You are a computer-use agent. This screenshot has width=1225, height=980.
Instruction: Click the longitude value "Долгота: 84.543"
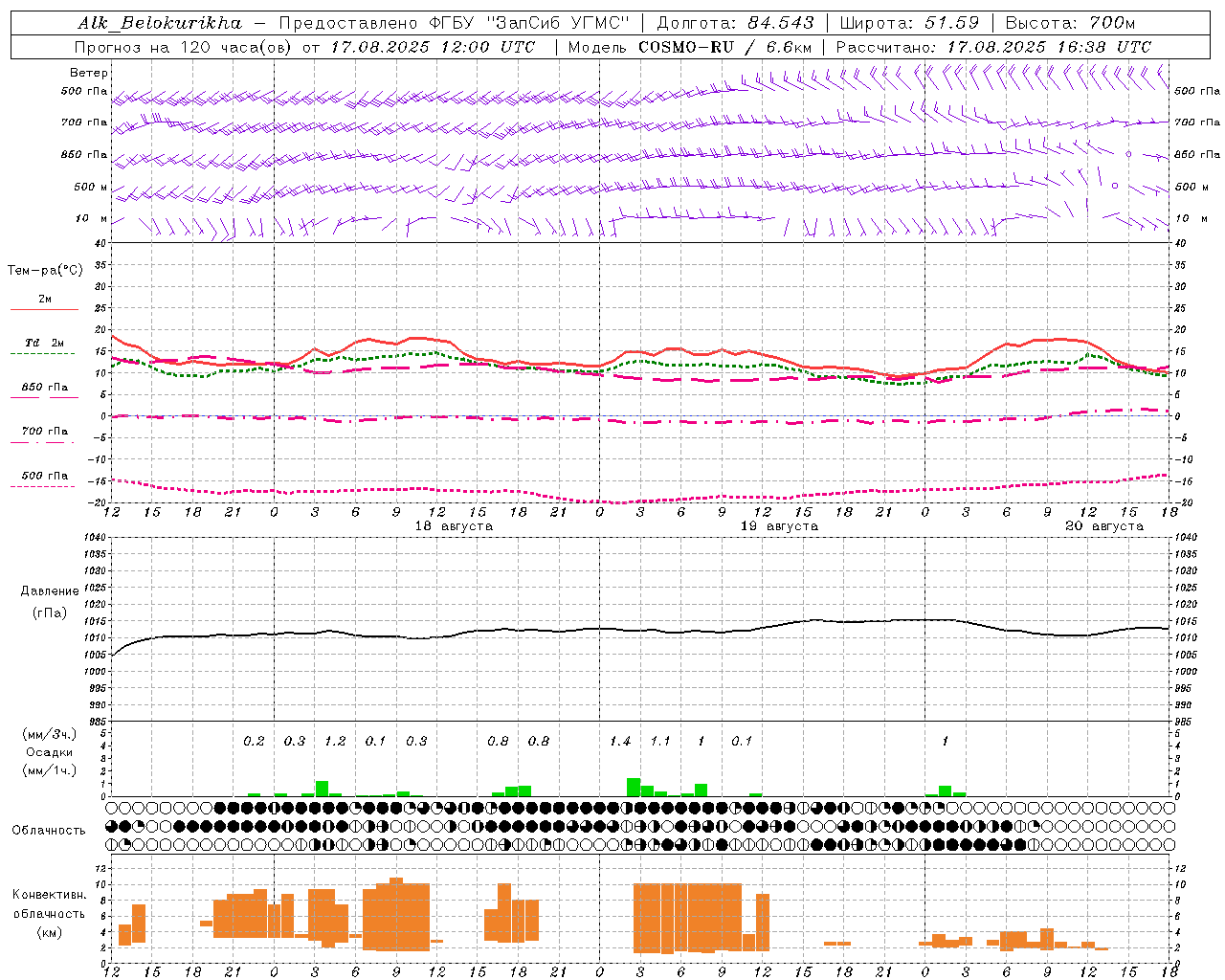click(x=735, y=23)
